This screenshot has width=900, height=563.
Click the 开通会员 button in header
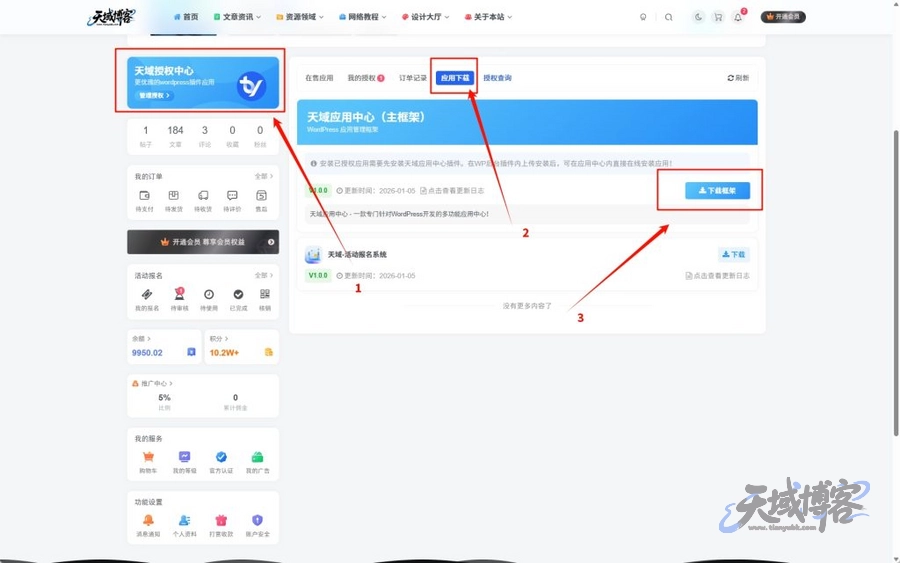click(783, 17)
